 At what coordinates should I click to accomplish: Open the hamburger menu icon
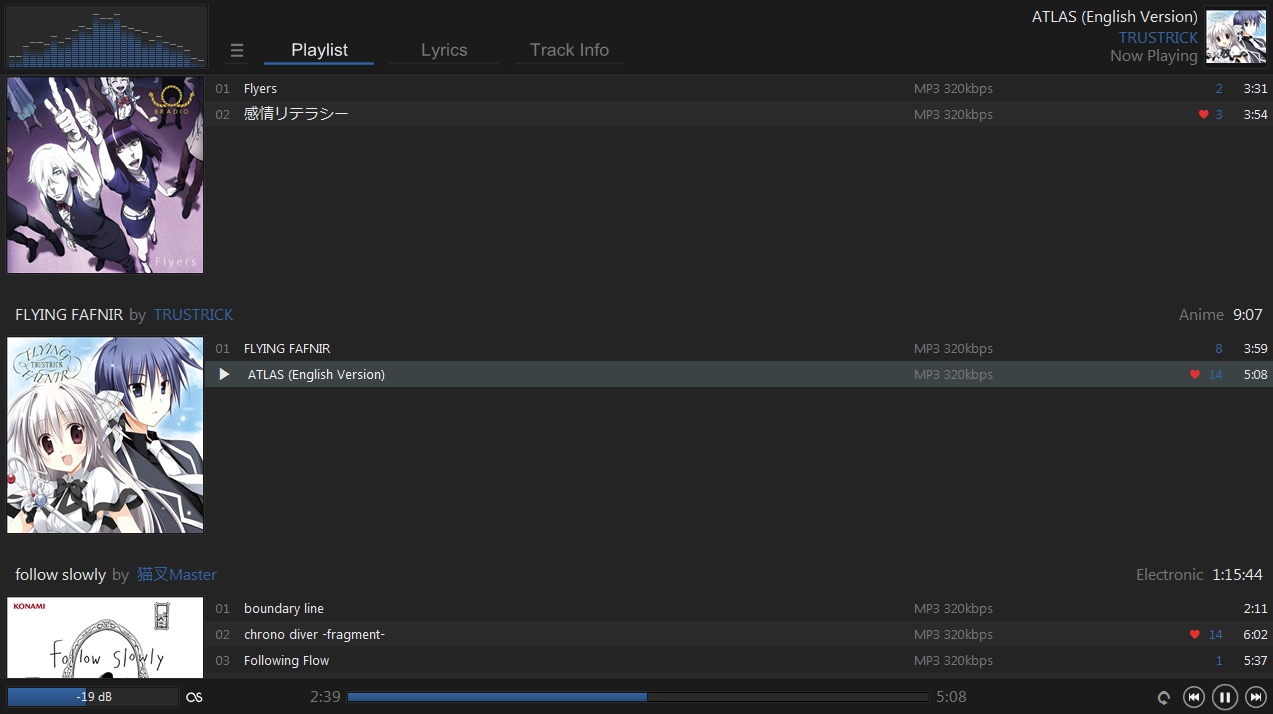point(237,51)
